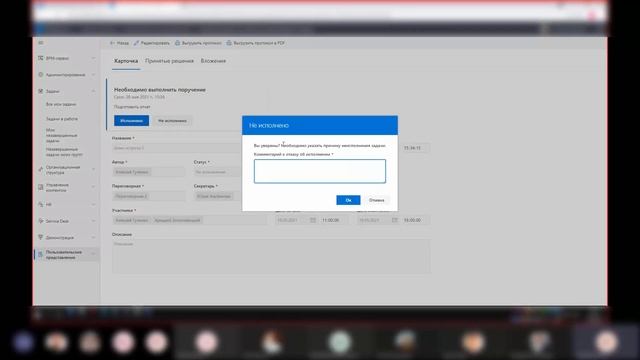
Task: Click the Выгрузить протокол в PDF icon
Action: tap(229, 43)
